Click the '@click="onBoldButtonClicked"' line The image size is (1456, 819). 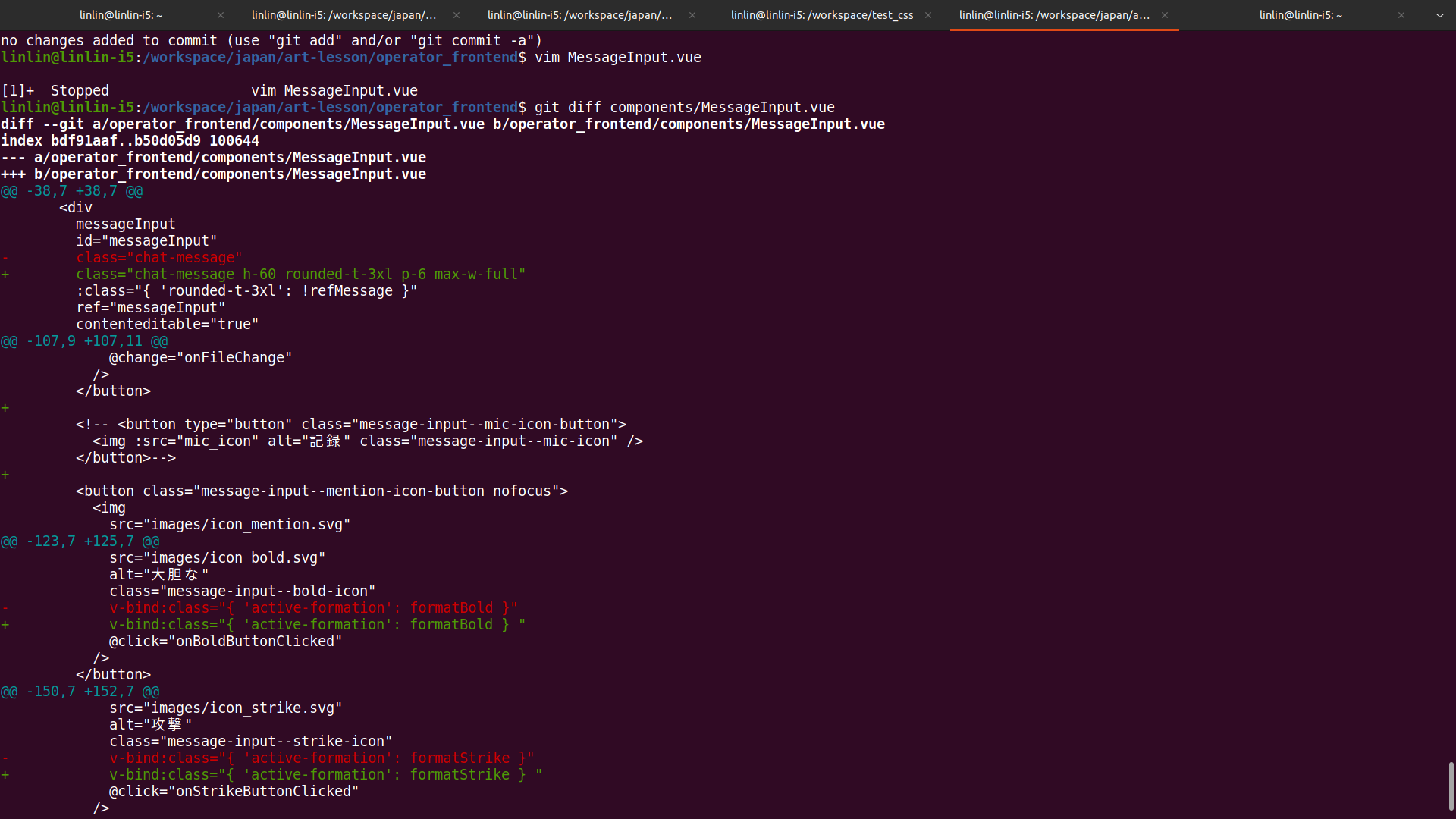pyautogui.click(x=225, y=642)
